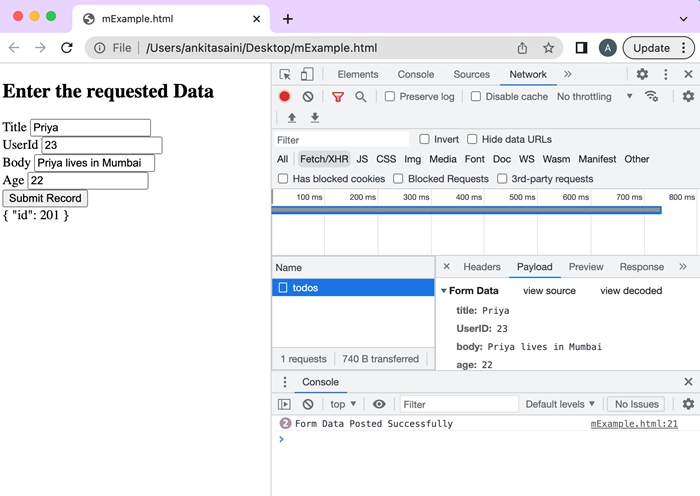Image resolution: width=700 pixels, height=496 pixels.
Task: Clear the network log
Action: coord(308,97)
